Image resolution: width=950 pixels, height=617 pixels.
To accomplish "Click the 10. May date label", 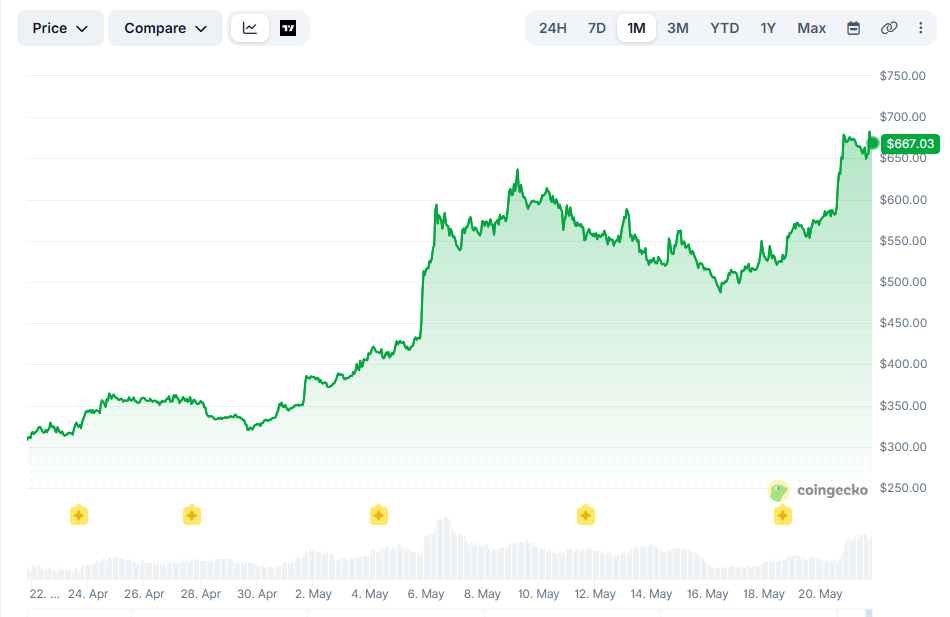I will coord(539,594).
